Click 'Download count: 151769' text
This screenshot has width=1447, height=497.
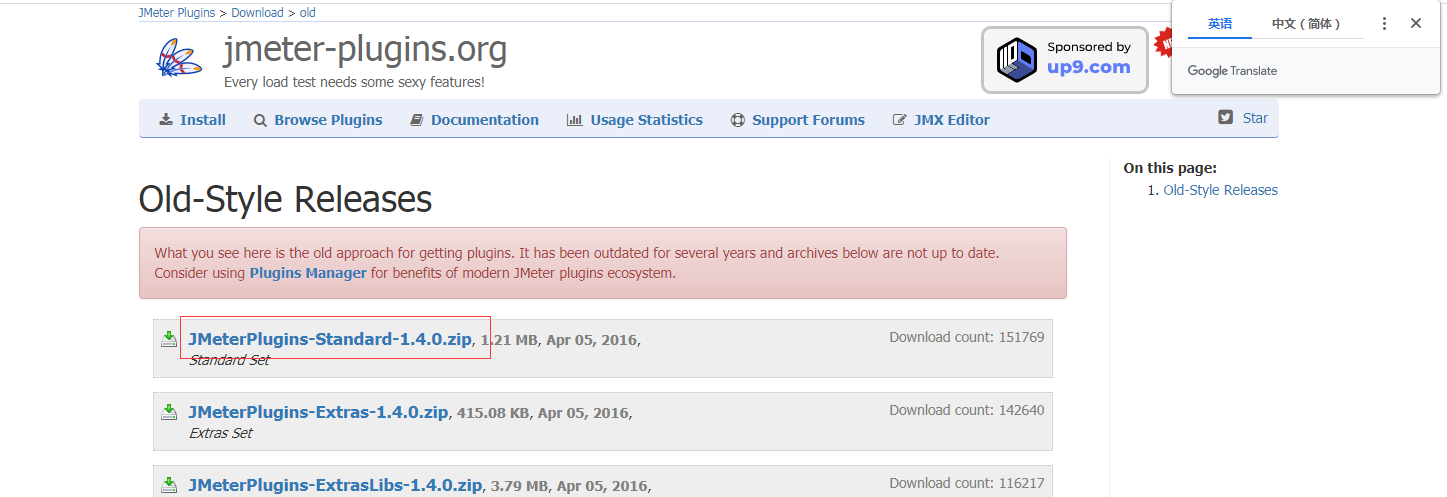tap(967, 337)
